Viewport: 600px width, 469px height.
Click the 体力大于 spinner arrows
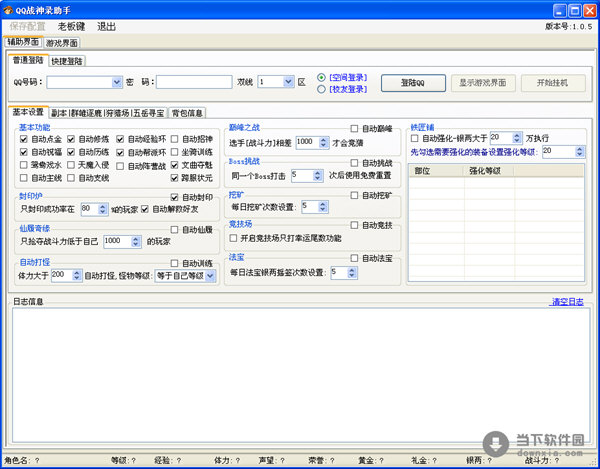point(77,275)
